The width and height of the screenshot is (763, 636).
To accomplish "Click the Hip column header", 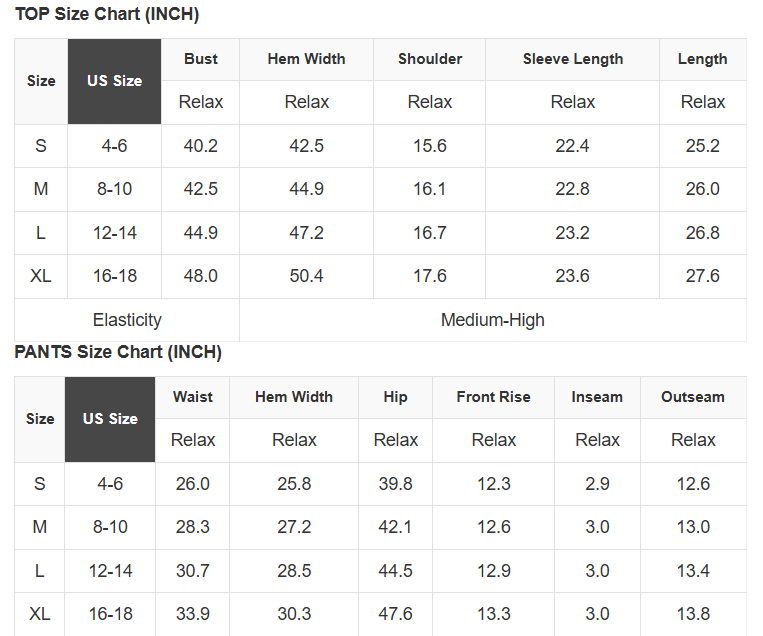I will [x=396, y=397].
